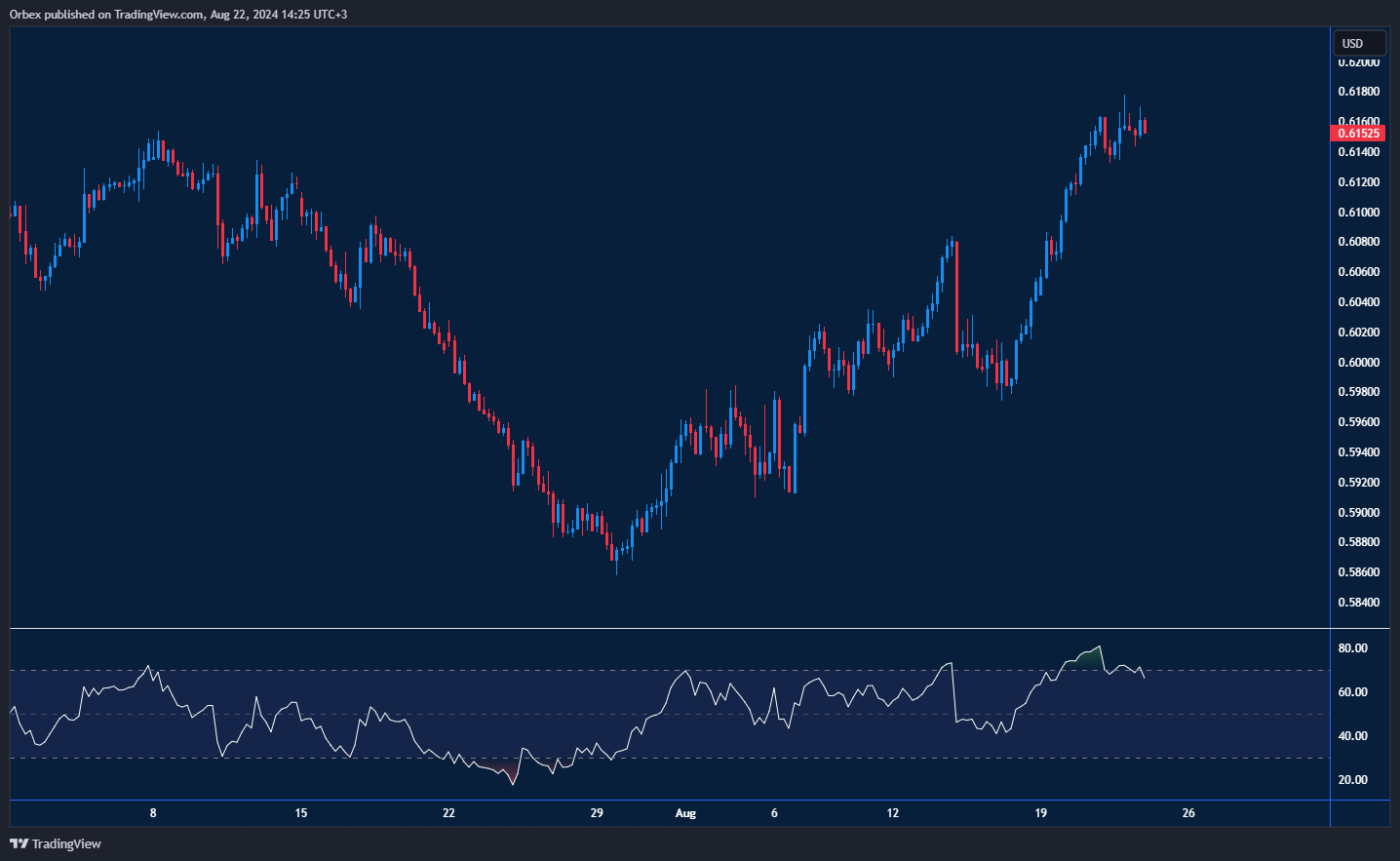Click the RSI 60.00 scale label
This screenshot has height=861, width=1400.
click(1353, 692)
